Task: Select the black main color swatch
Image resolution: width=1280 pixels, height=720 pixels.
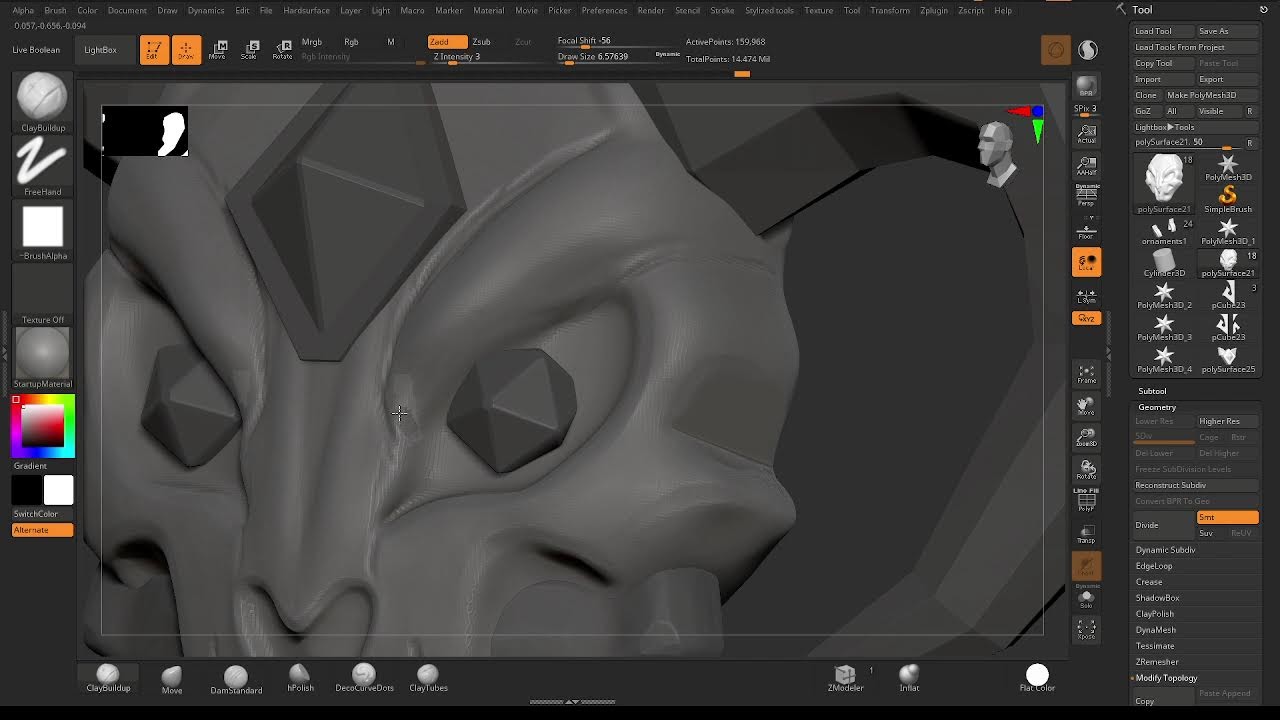Action: pos(27,490)
